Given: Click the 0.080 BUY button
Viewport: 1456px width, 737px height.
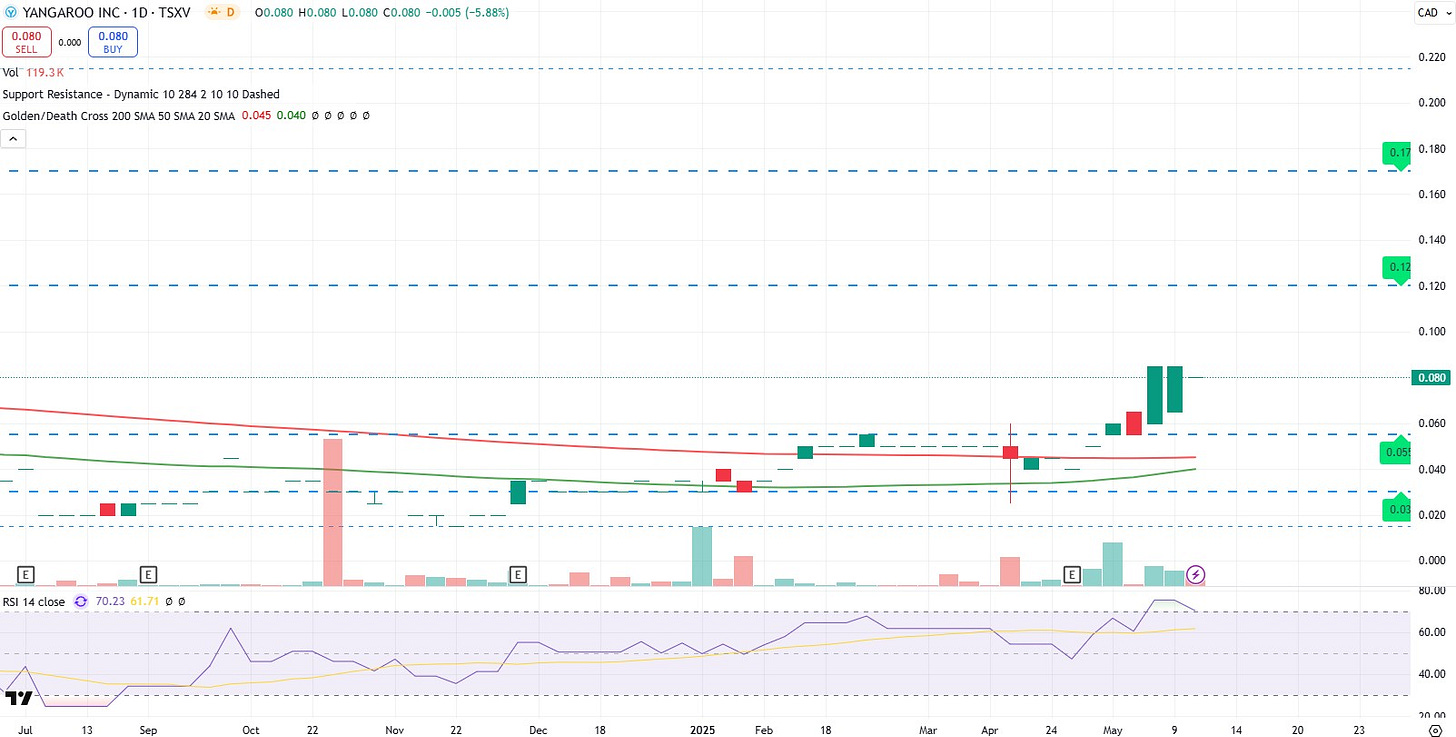Looking at the screenshot, I should coord(113,42).
